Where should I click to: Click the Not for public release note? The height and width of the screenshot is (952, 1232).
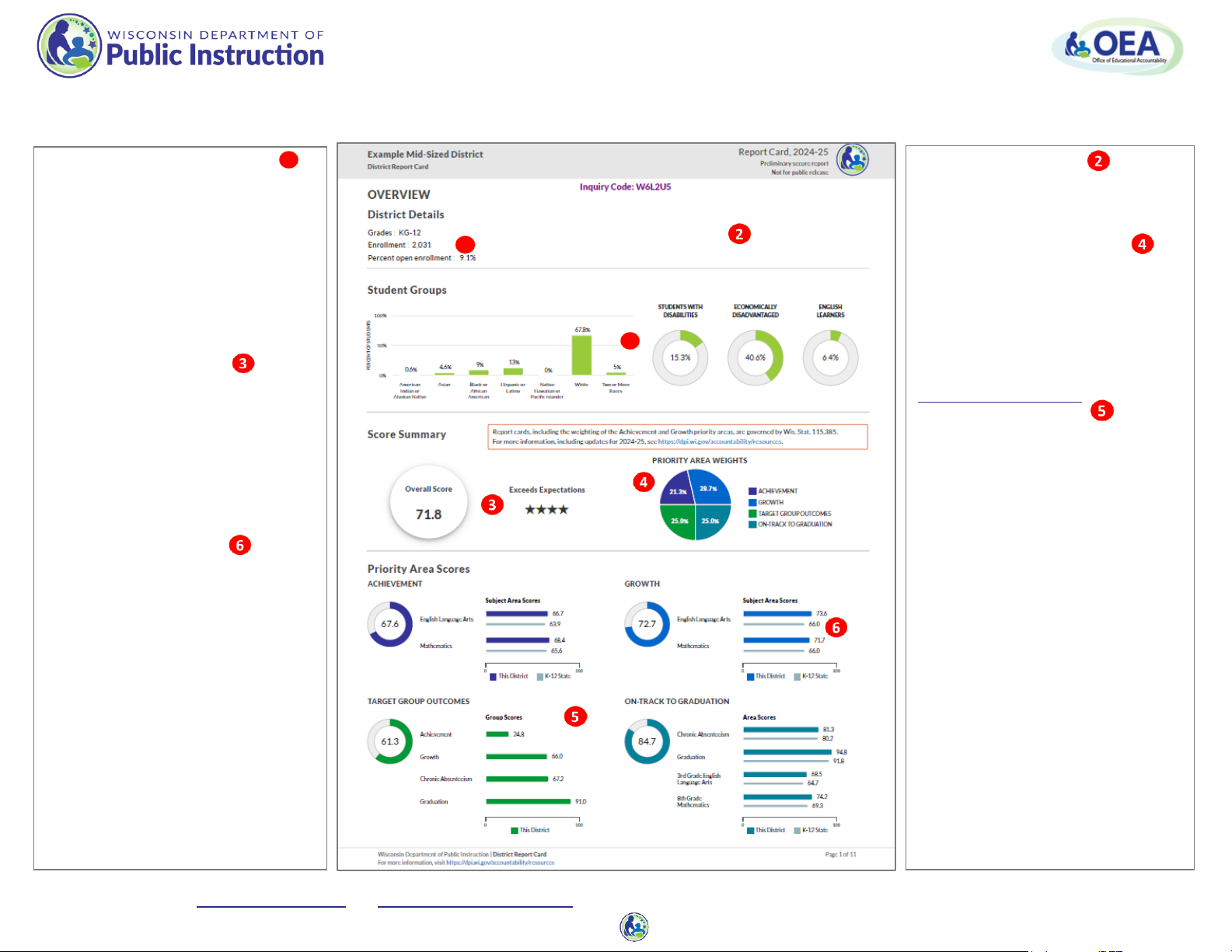tap(800, 173)
